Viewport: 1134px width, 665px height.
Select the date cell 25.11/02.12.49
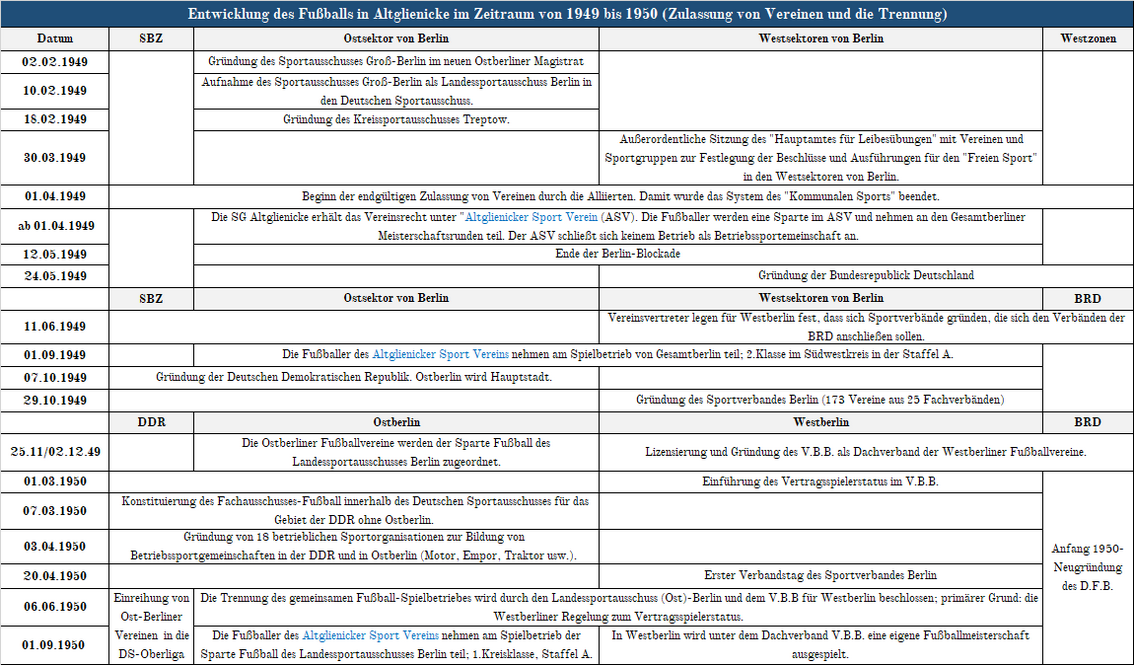[x=55, y=452]
